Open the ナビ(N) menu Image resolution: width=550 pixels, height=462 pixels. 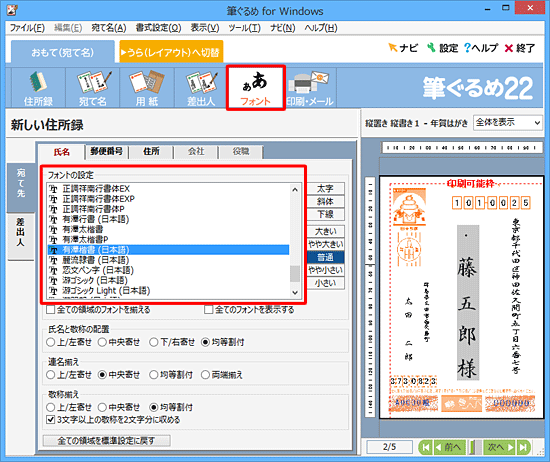[x=283, y=28]
